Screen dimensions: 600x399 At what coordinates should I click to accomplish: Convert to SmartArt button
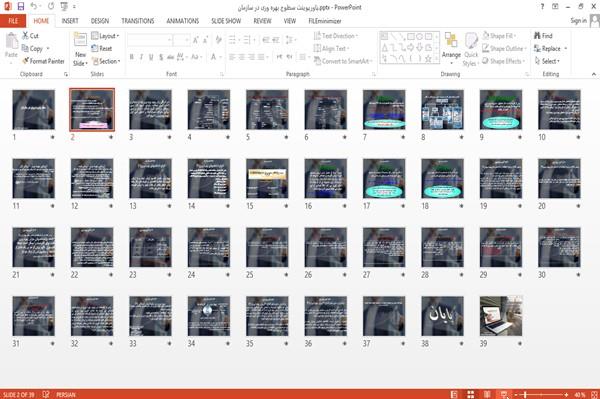click(x=343, y=61)
